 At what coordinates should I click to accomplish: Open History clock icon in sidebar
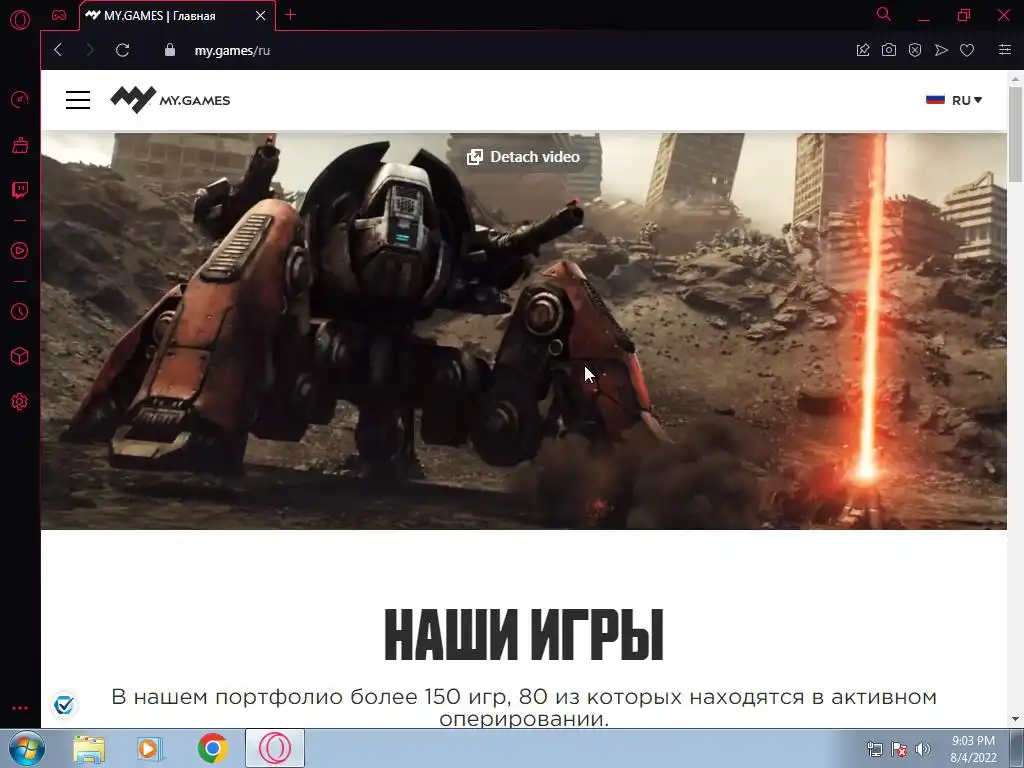pyautogui.click(x=20, y=312)
